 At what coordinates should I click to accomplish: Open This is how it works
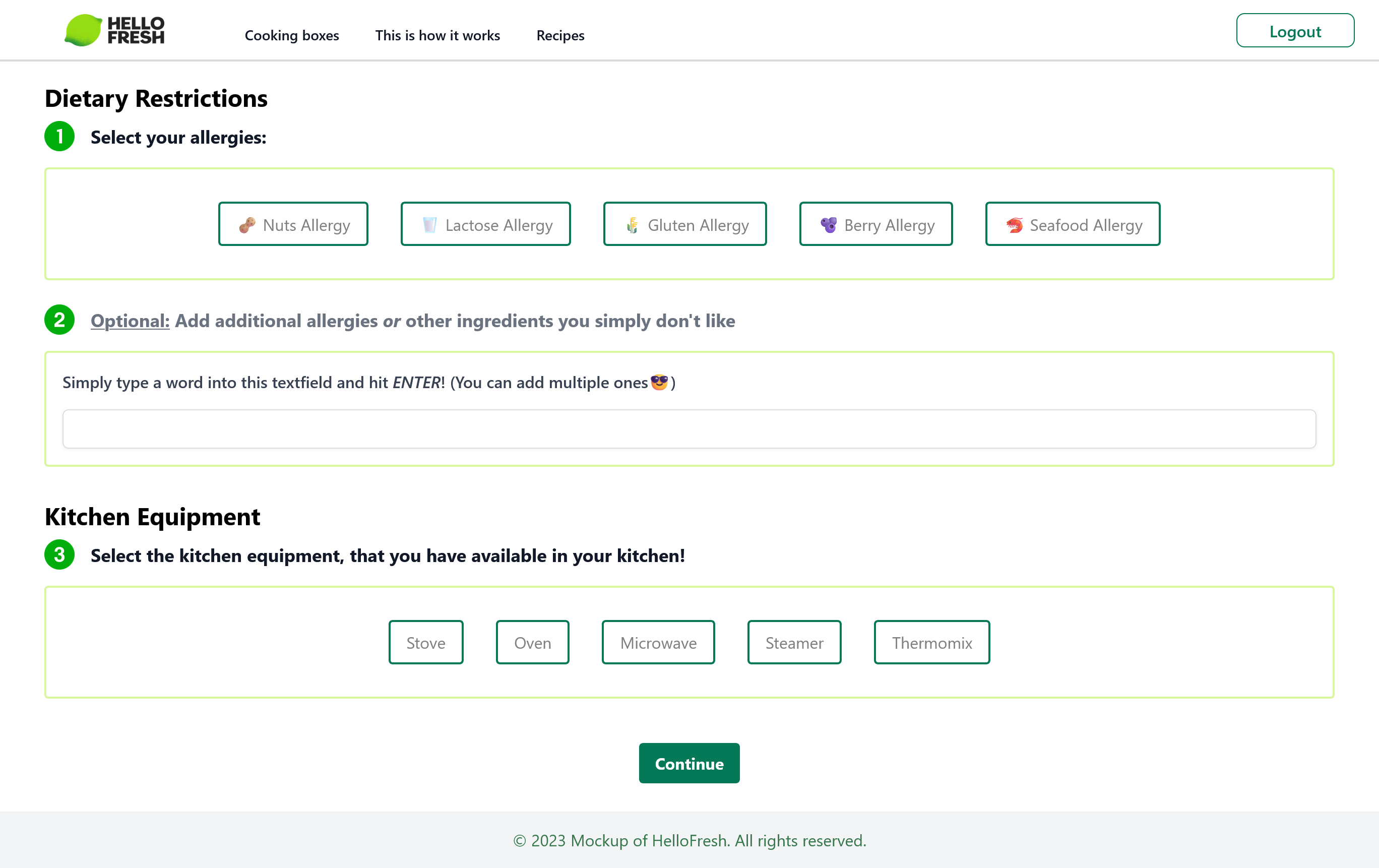tap(437, 35)
